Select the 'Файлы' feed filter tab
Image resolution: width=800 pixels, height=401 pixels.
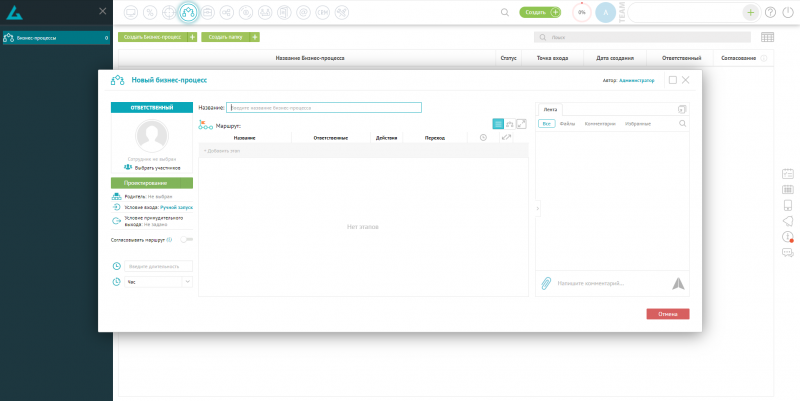(567, 123)
